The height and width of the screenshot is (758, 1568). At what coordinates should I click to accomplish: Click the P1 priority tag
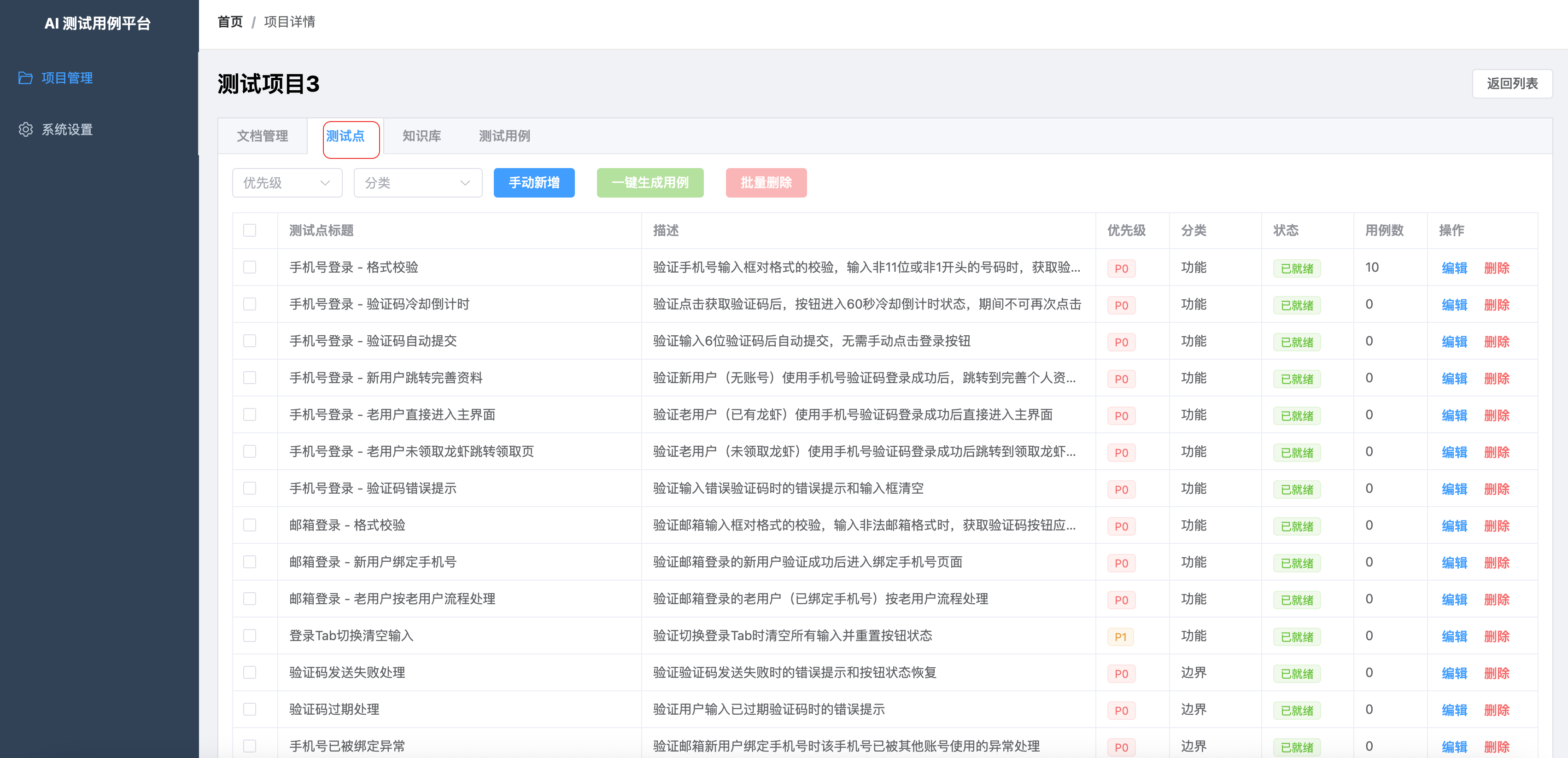click(x=1120, y=637)
